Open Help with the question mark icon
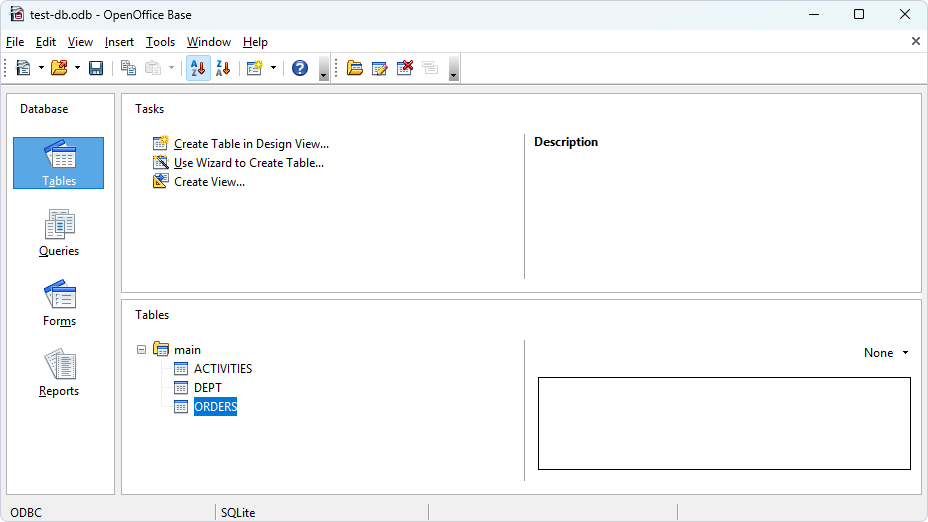 pos(300,68)
